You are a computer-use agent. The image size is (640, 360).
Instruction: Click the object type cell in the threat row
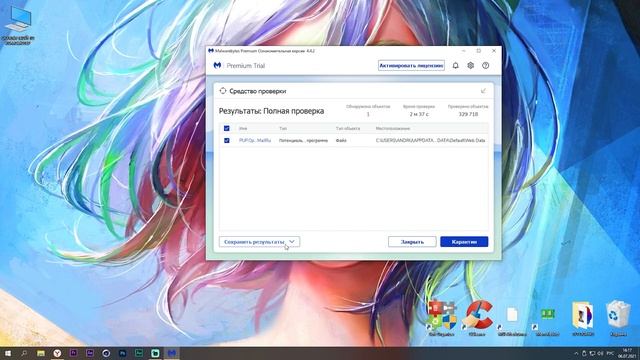(341, 140)
